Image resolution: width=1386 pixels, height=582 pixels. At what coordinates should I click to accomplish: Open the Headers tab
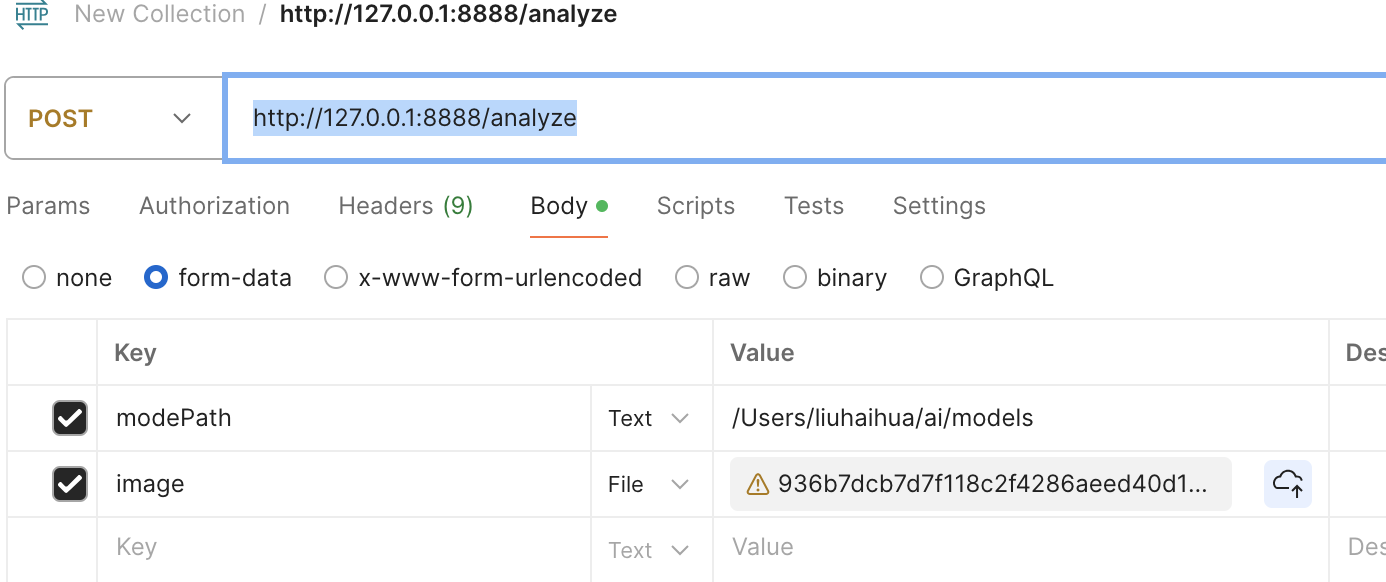click(x=405, y=206)
